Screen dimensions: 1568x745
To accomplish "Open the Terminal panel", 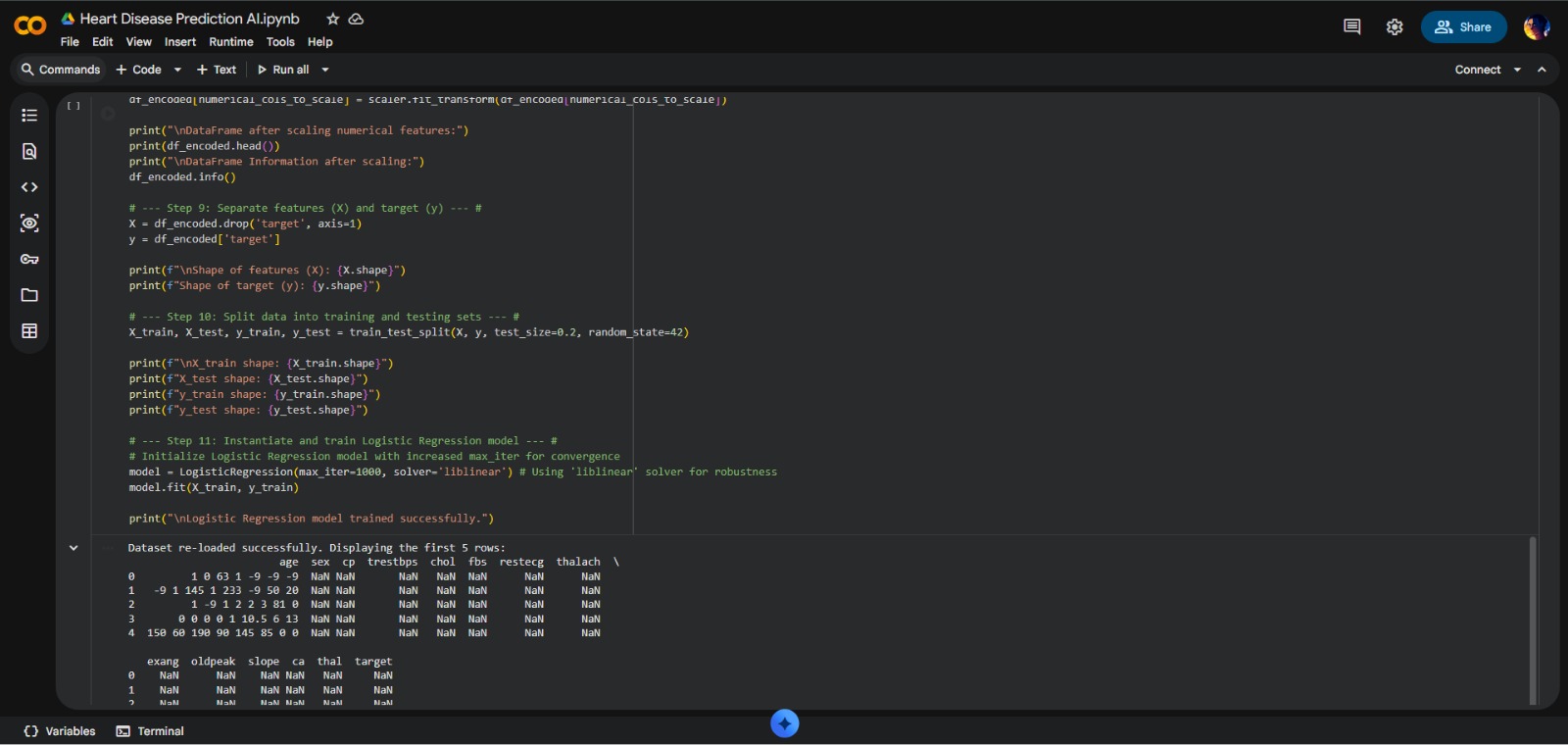I will tap(150, 731).
